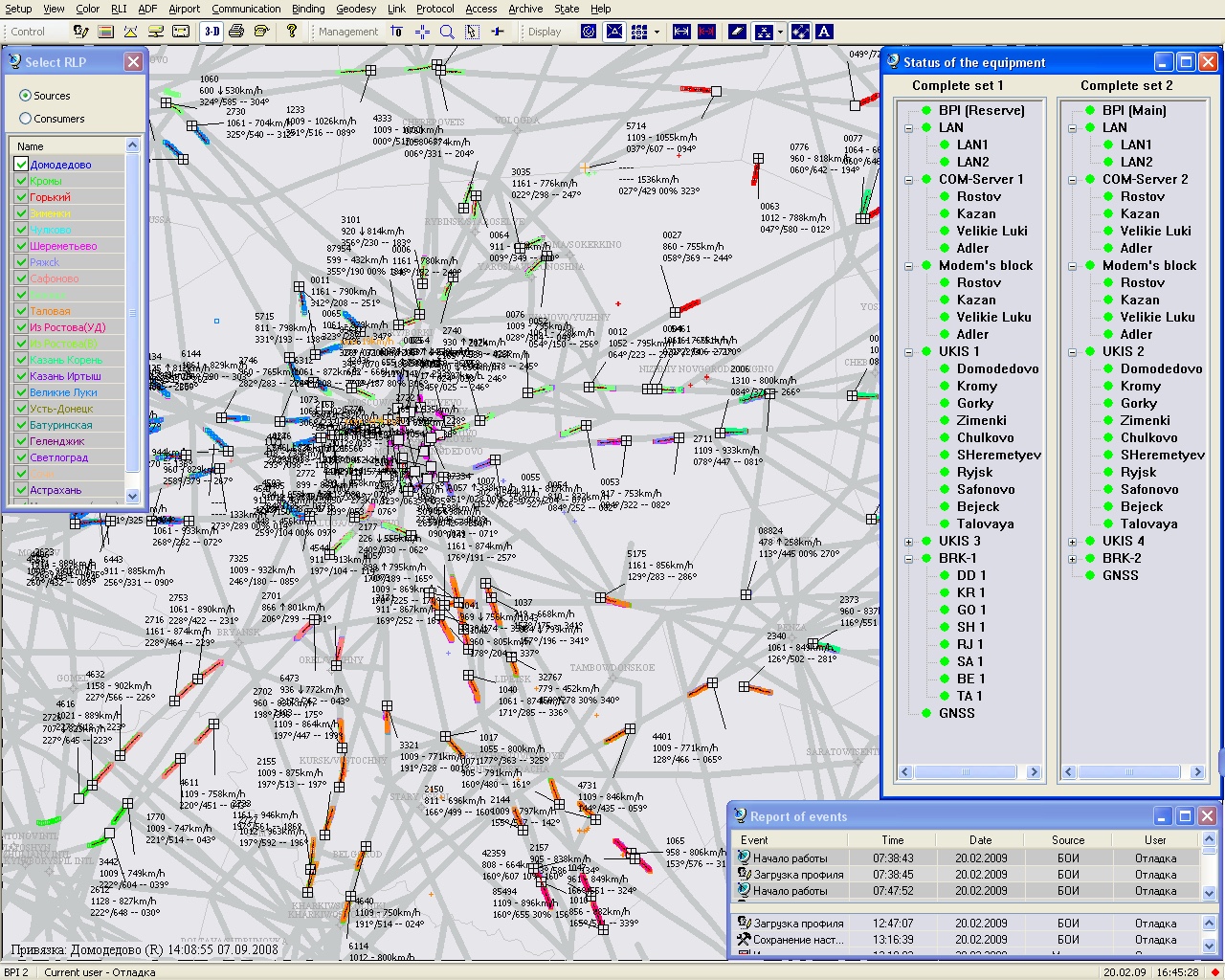Collapse the UKIS 1 tree node
The height and width of the screenshot is (980, 1225).
[x=908, y=351]
